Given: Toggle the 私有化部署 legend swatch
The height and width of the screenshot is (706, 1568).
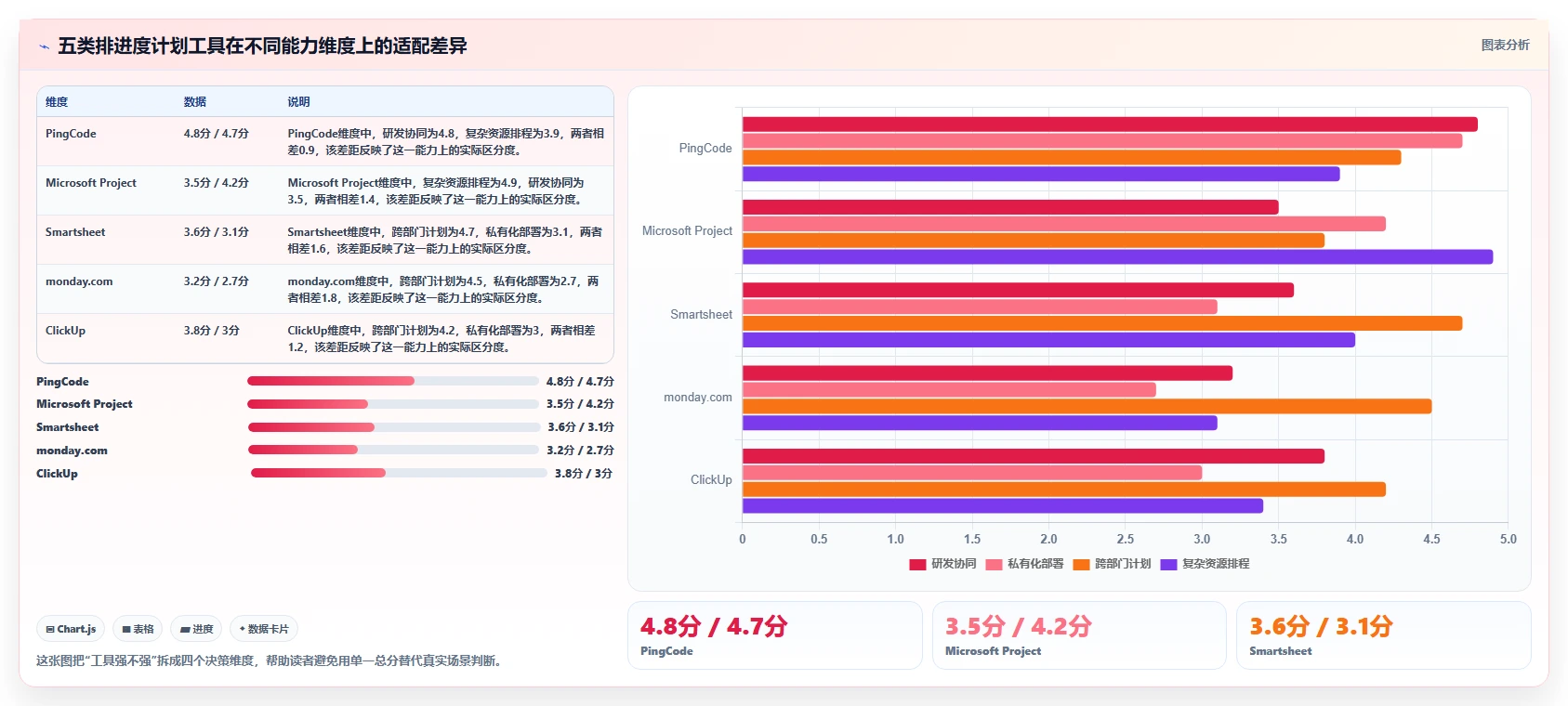Looking at the screenshot, I should coord(994,564).
